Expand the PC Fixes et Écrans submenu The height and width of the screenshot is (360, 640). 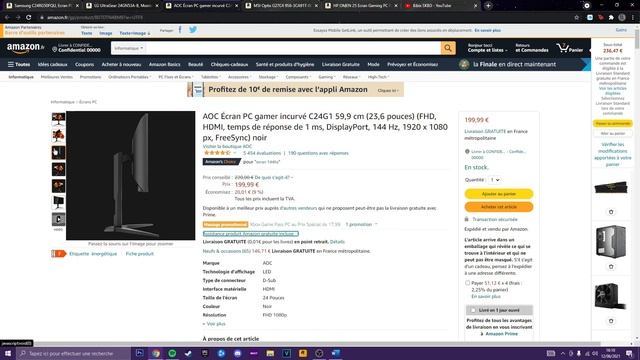pos(176,77)
